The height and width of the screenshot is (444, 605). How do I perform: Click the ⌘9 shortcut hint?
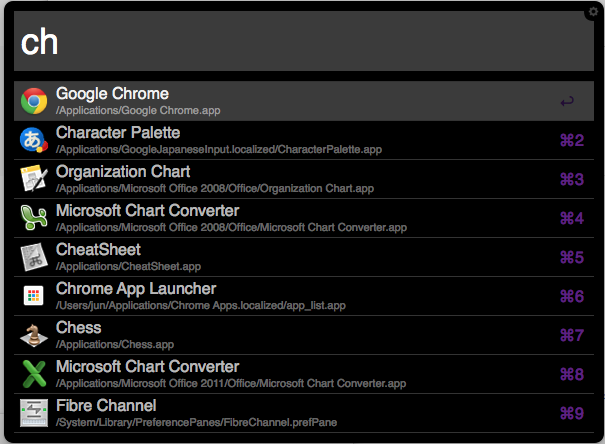pos(571,413)
